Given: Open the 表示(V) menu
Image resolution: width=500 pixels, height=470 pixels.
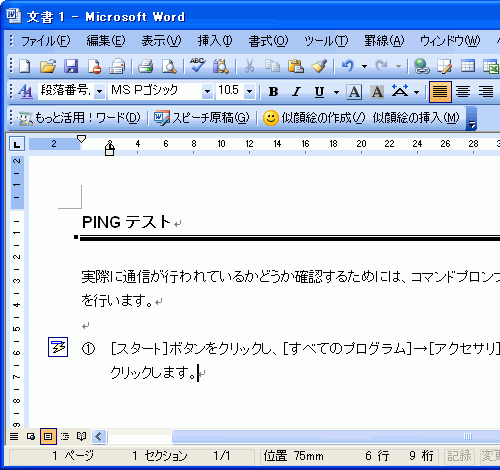Looking at the screenshot, I should pos(161,41).
